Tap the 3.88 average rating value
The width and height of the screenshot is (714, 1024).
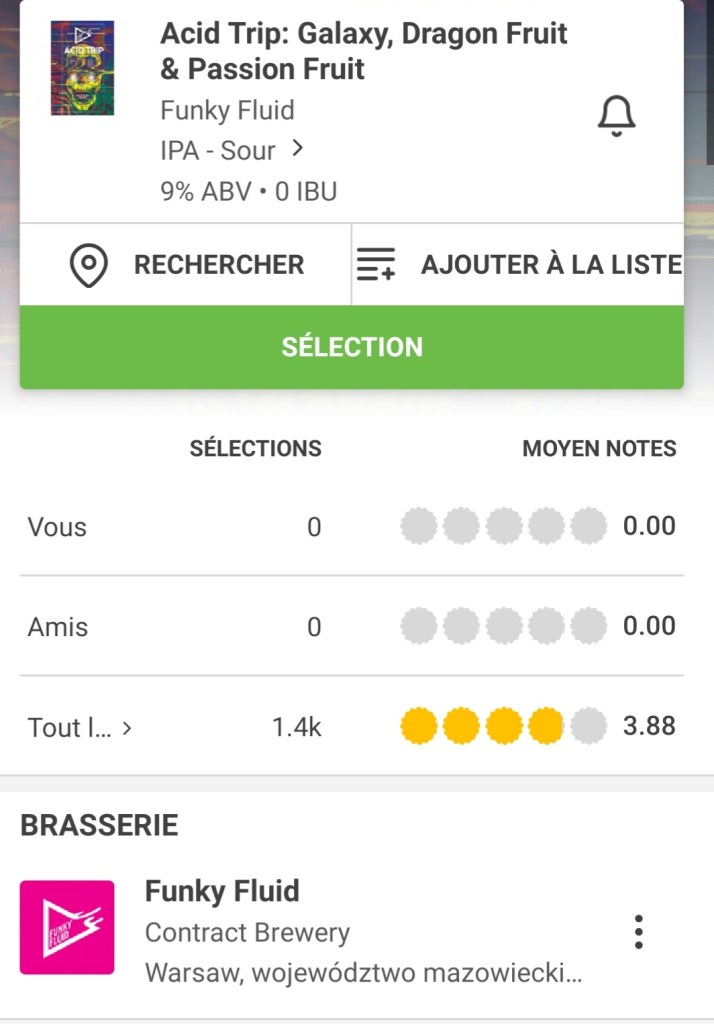click(649, 726)
